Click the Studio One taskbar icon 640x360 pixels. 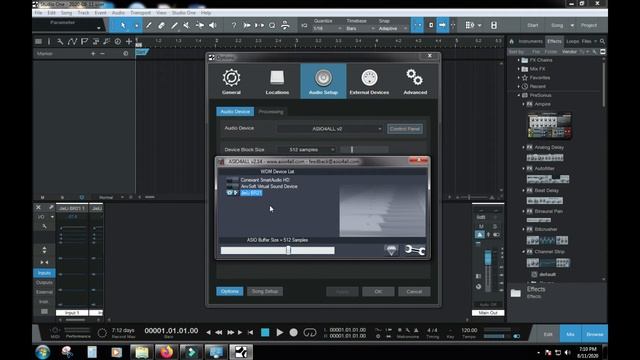click(x=241, y=352)
